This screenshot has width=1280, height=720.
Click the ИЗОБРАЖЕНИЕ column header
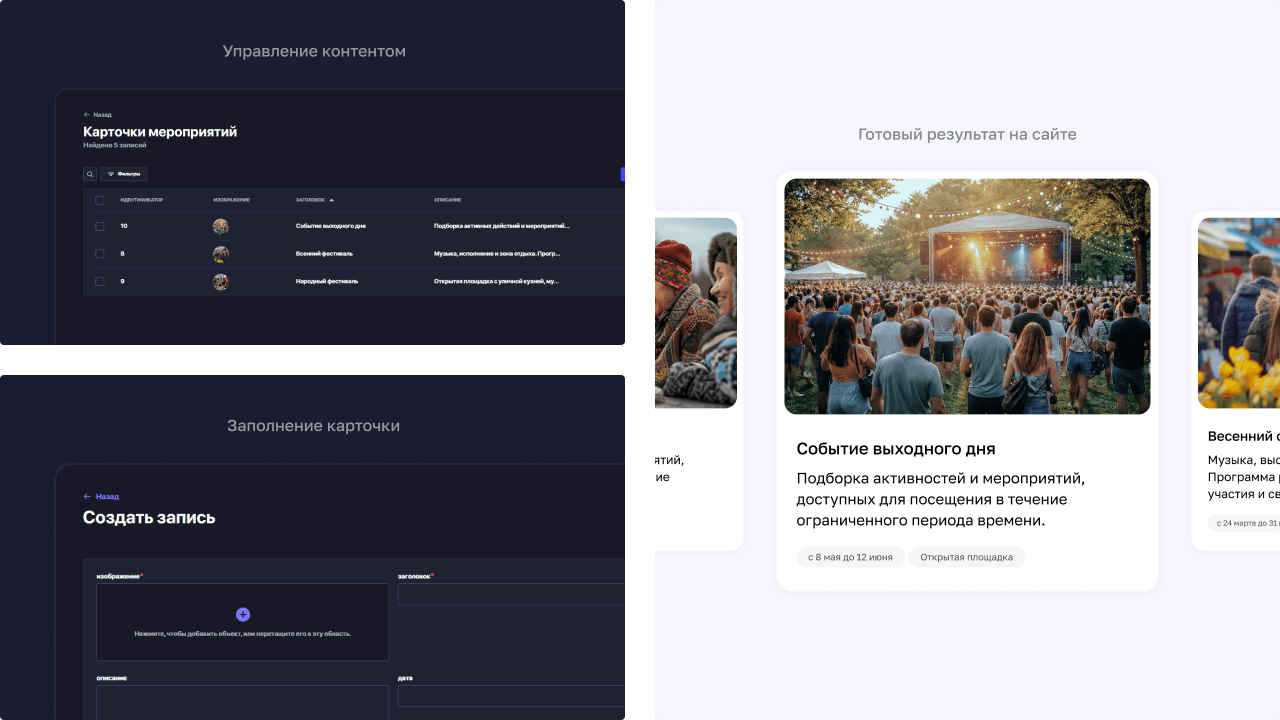[x=232, y=200]
